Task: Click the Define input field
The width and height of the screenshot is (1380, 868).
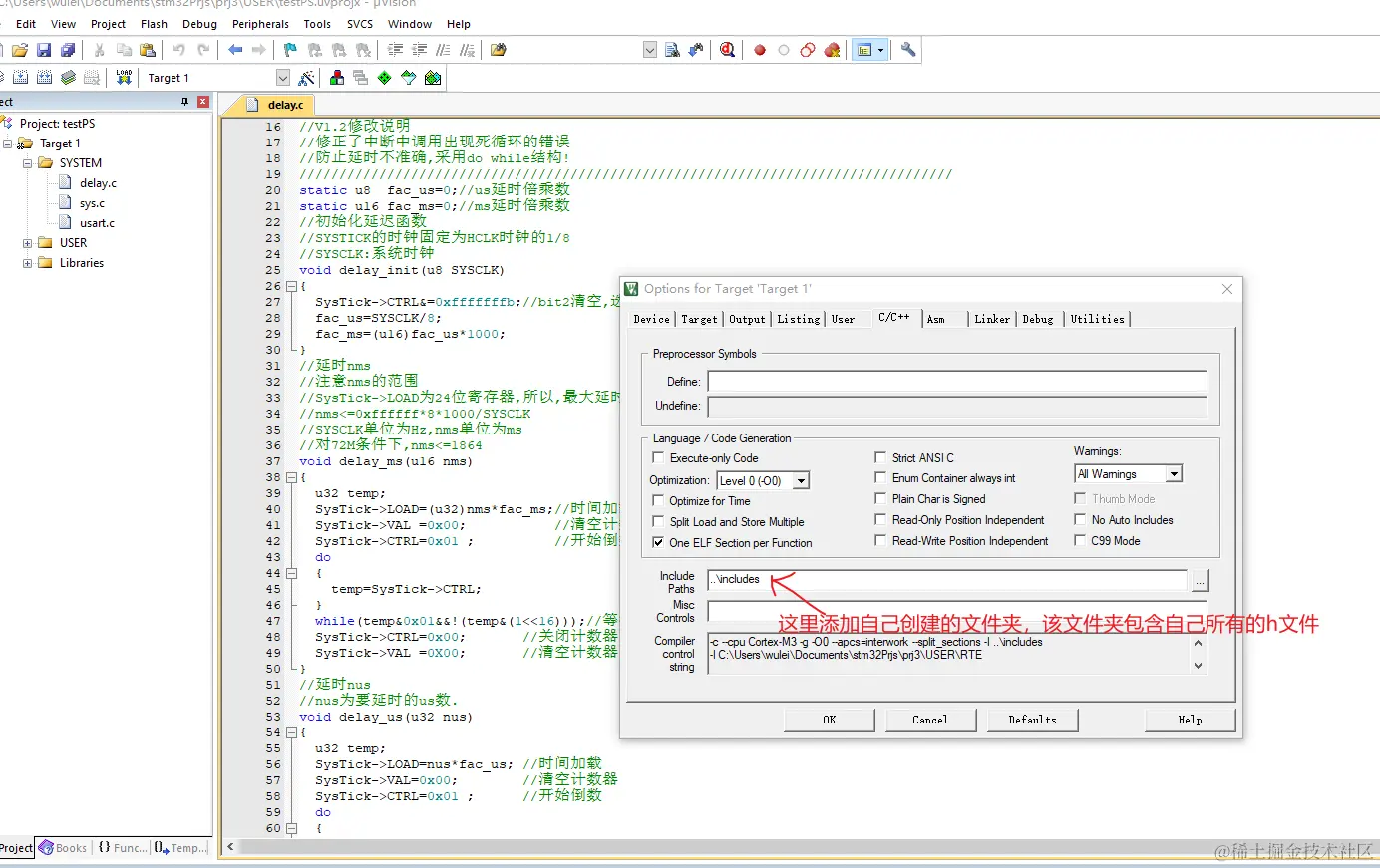Action: (x=956, y=382)
